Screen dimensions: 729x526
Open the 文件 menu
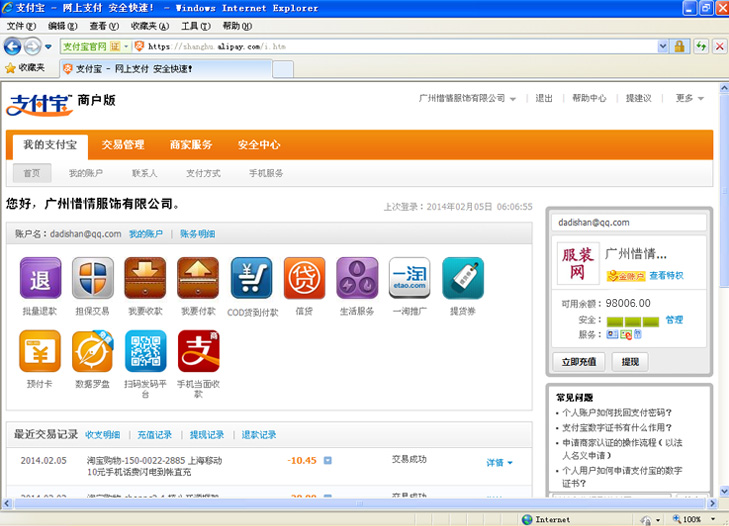coord(21,26)
